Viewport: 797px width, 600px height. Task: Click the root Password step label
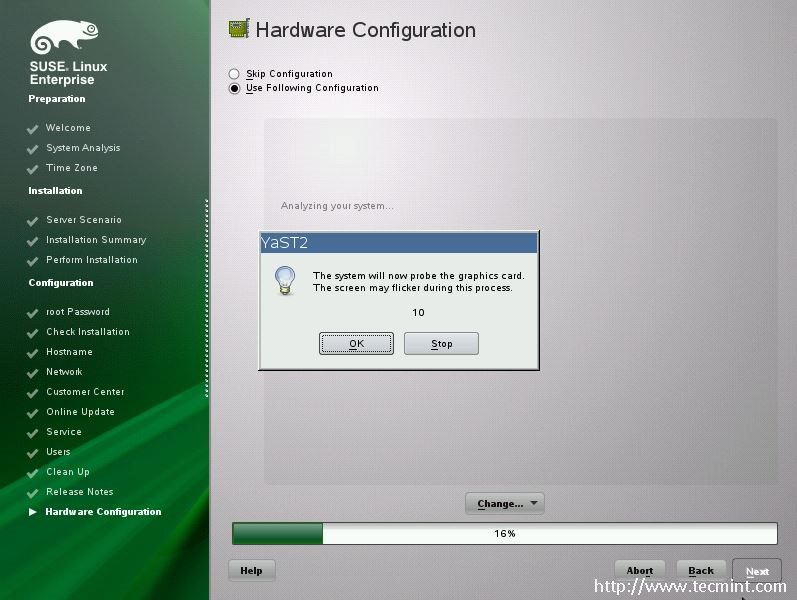tap(78, 312)
